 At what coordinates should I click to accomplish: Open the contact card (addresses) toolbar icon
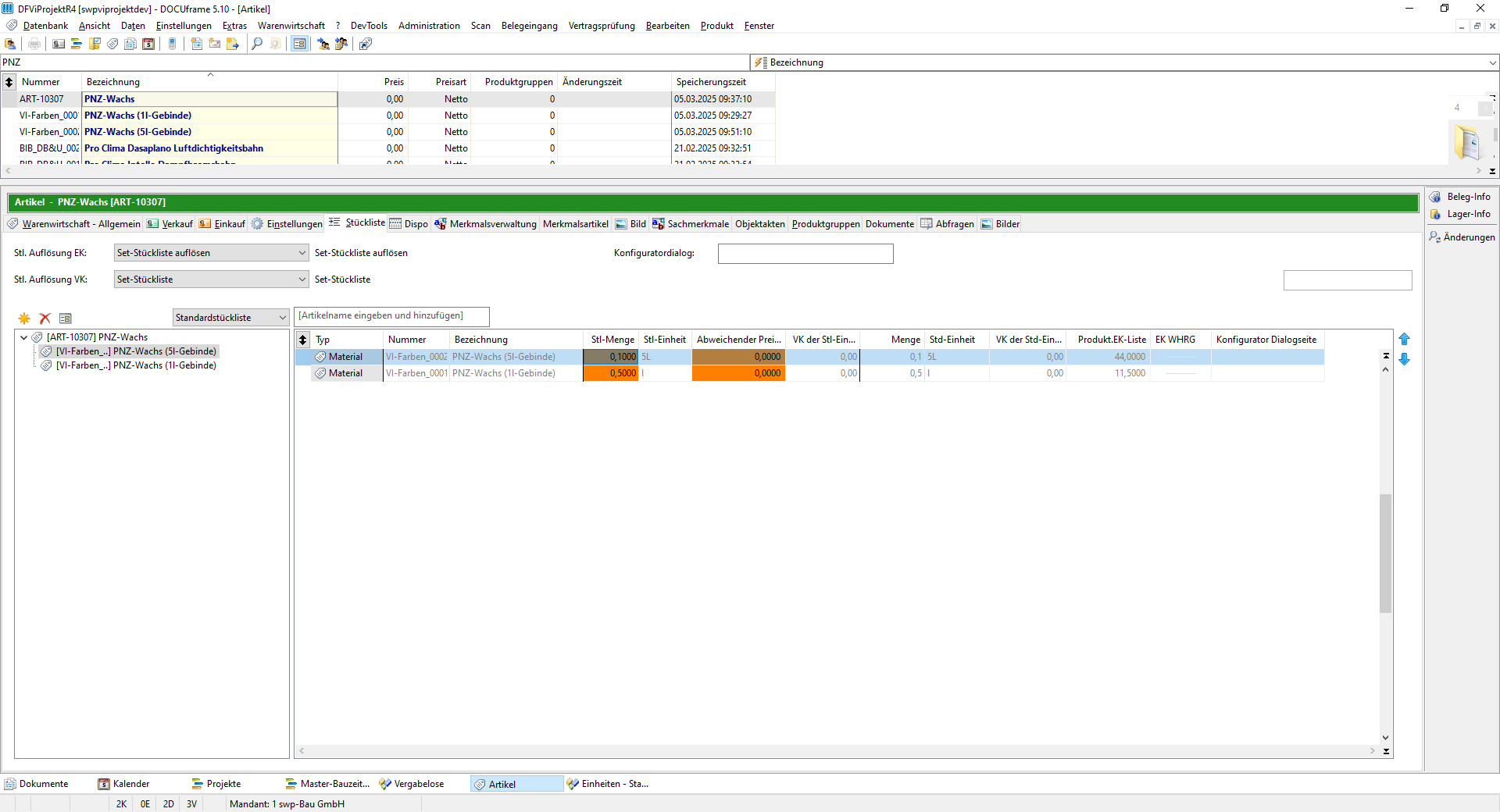pyautogui.click(x=59, y=44)
